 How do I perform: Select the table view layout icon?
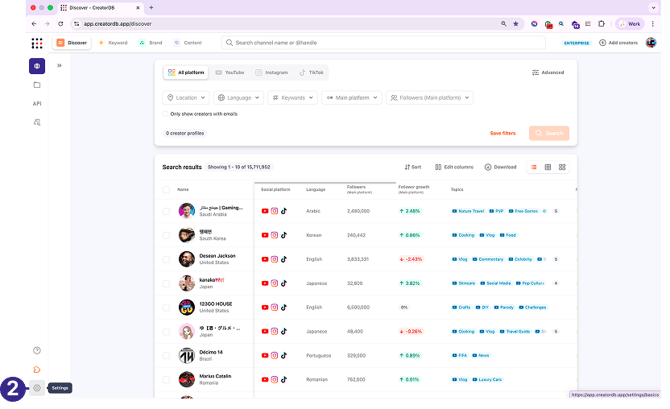[548, 167]
